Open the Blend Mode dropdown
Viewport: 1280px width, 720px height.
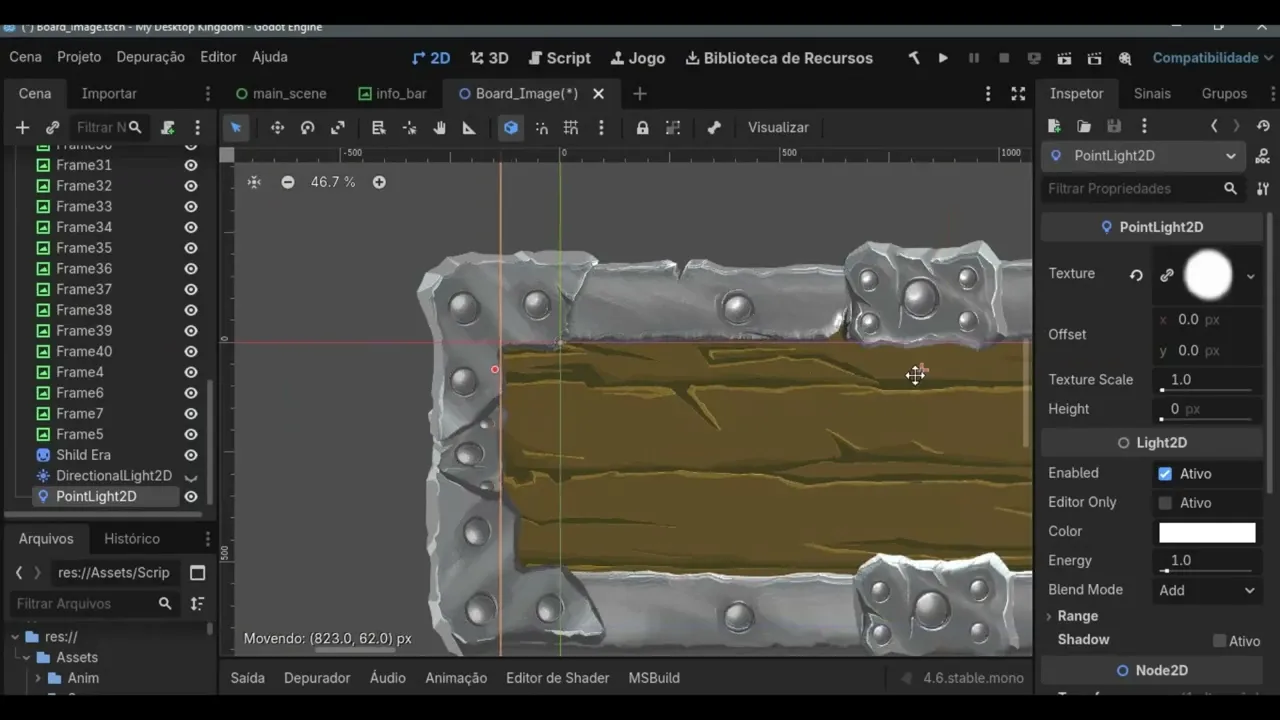[1206, 590]
